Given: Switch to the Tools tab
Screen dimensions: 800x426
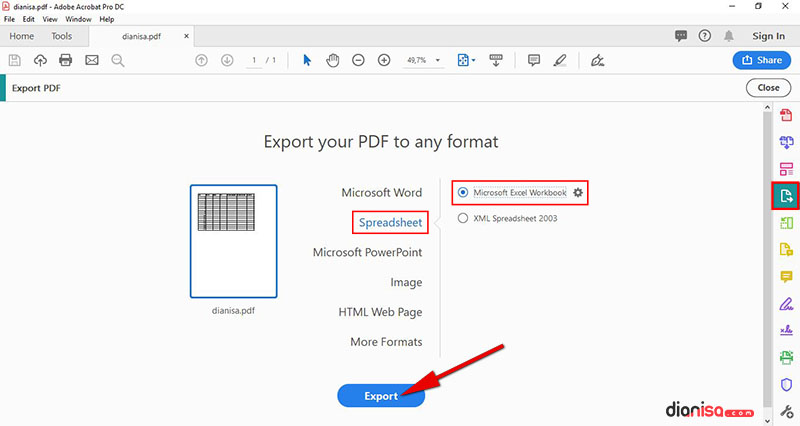Looking at the screenshot, I should 61,36.
